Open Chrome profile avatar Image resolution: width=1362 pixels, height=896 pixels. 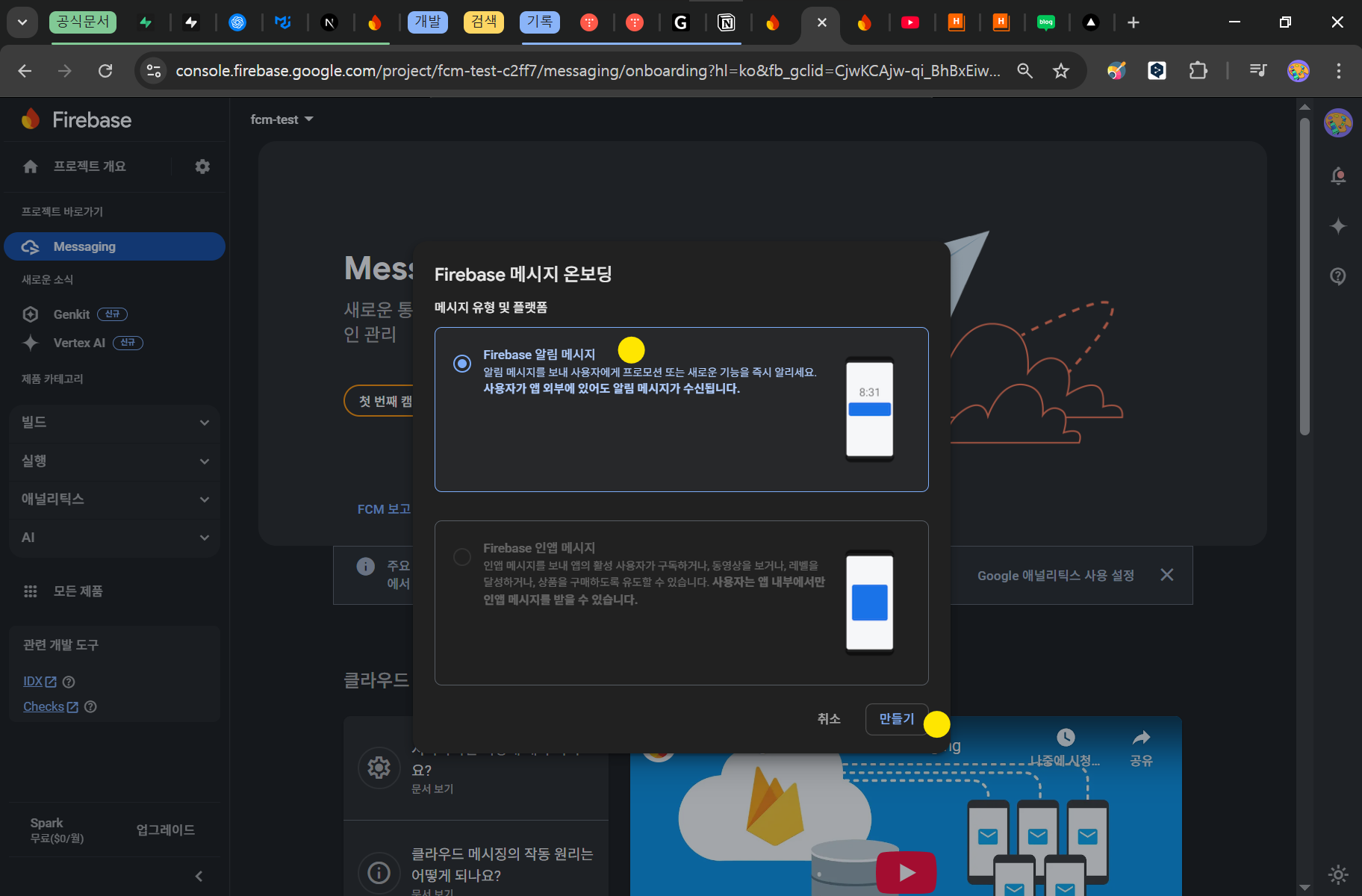1299,71
